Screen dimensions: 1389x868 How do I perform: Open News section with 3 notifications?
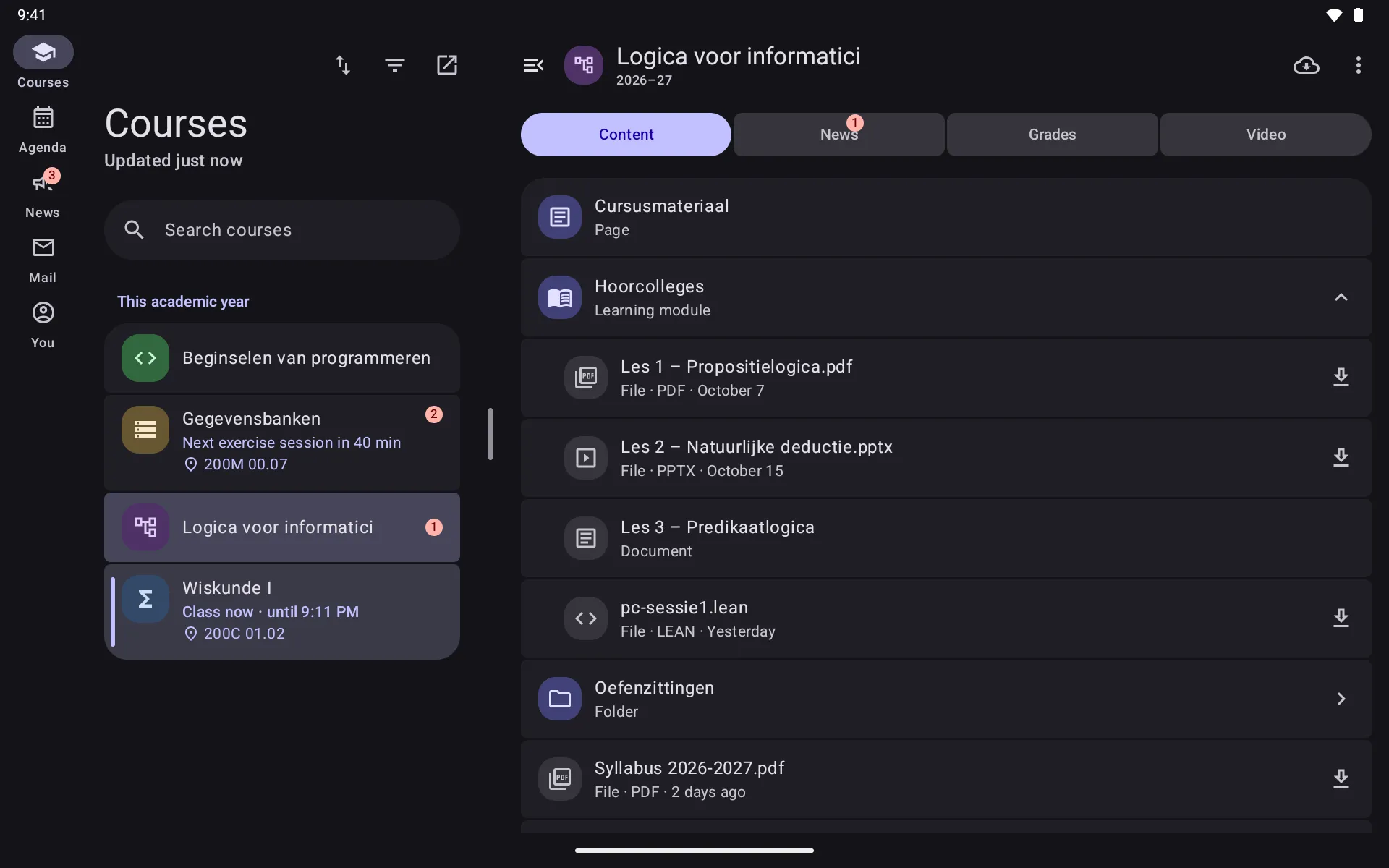(43, 195)
